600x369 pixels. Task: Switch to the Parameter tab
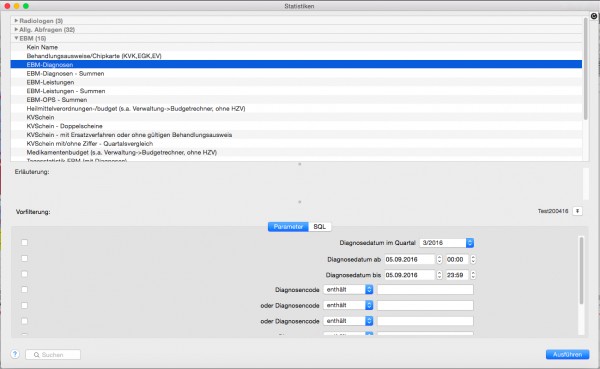(288, 227)
